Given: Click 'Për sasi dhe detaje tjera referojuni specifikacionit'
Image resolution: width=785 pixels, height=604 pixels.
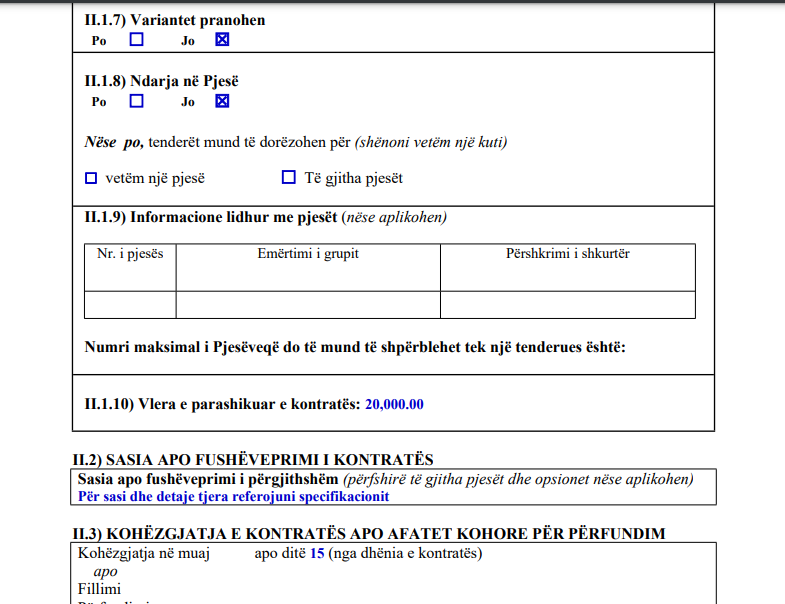Looking at the screenshot, I should click(233, 496).
